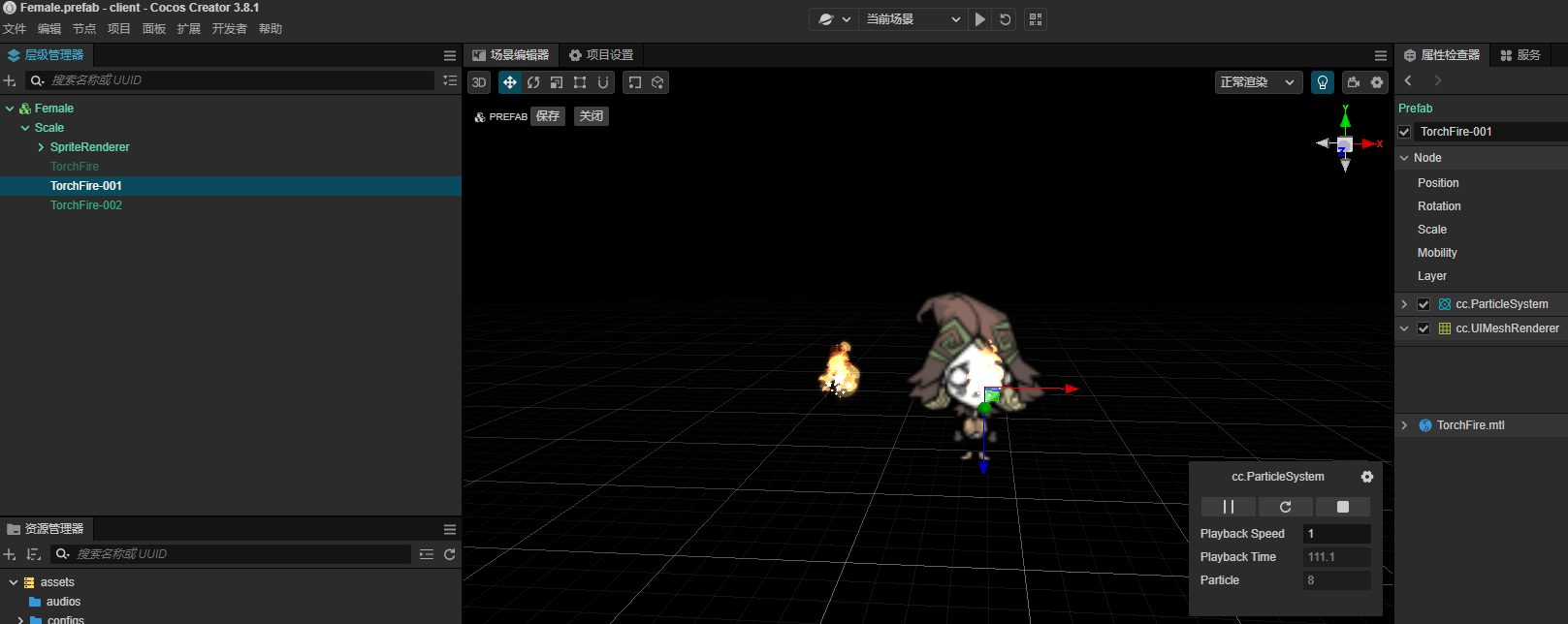Collapse all nodes icon in hierarchy
The image size is (1568, 624).
pyautogui.click(x=450, y=80)
